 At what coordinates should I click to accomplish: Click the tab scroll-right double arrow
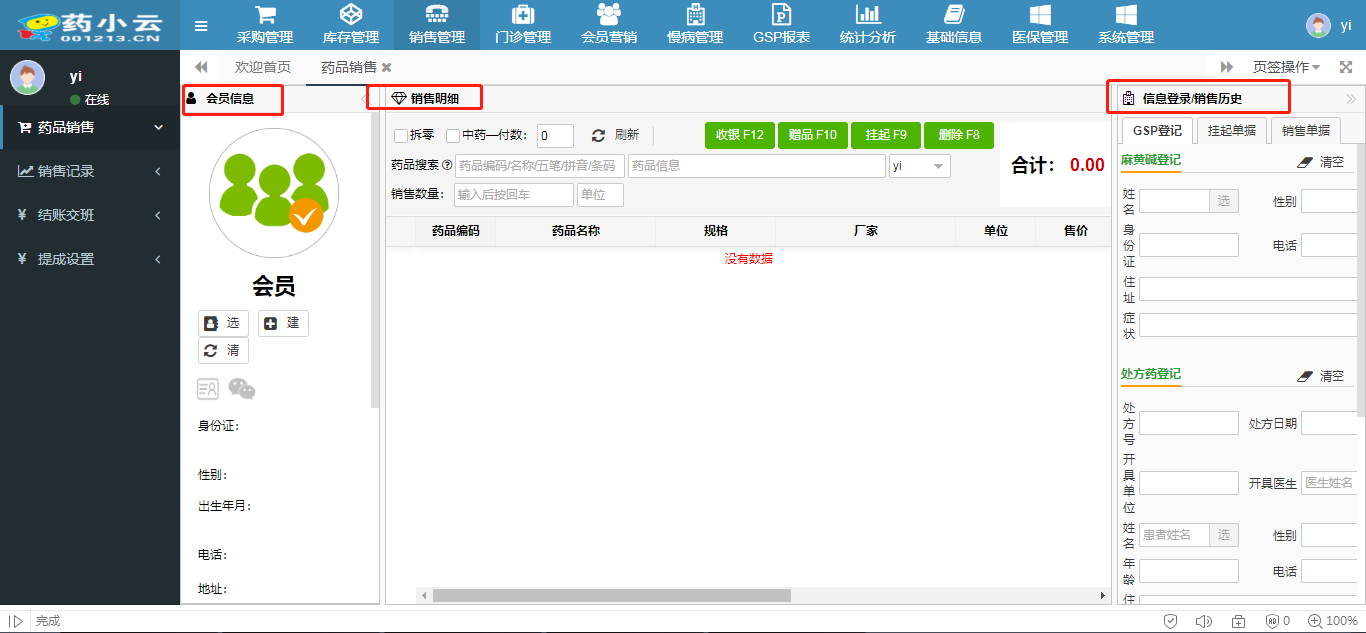coord(1227,67)
